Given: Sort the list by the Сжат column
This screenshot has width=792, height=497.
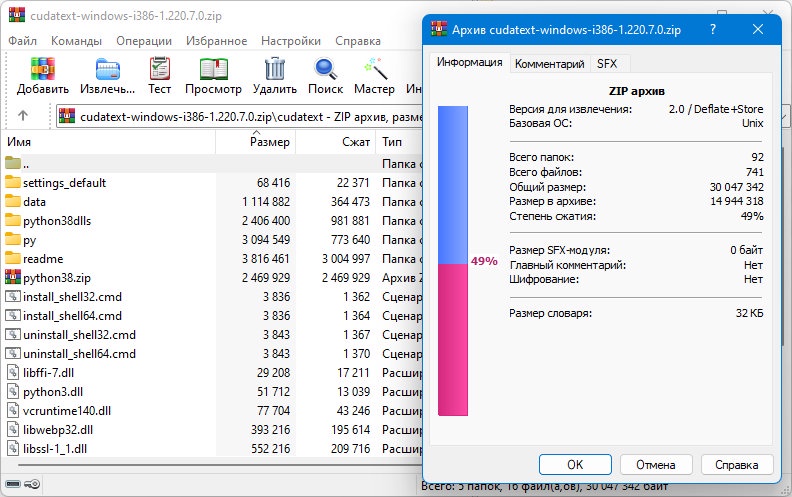Looking at the screenshot, I should click(335, 142).
